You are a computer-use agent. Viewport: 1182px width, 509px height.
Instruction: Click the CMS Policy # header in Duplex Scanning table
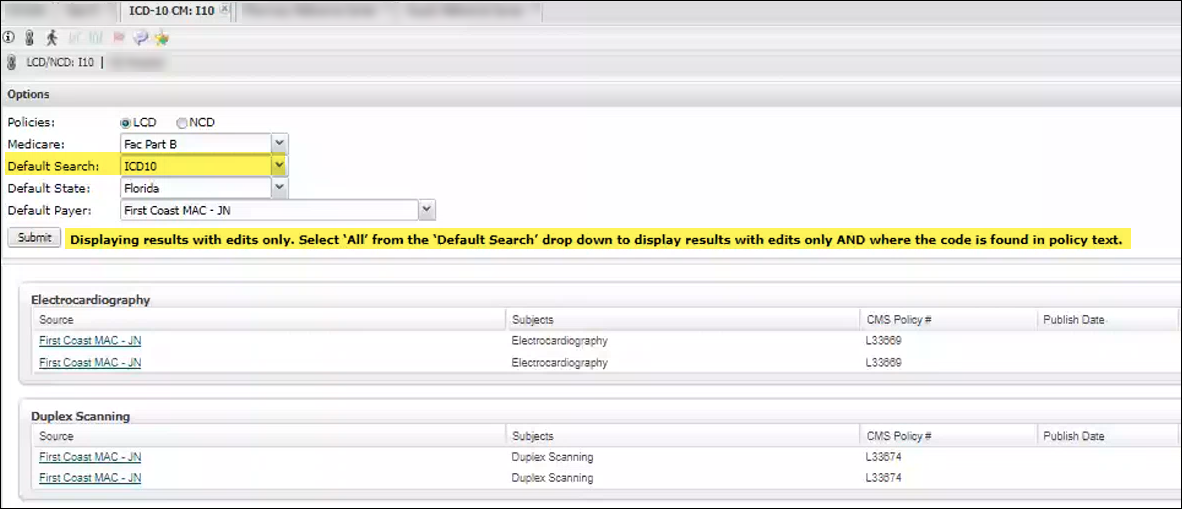[899, 436]
